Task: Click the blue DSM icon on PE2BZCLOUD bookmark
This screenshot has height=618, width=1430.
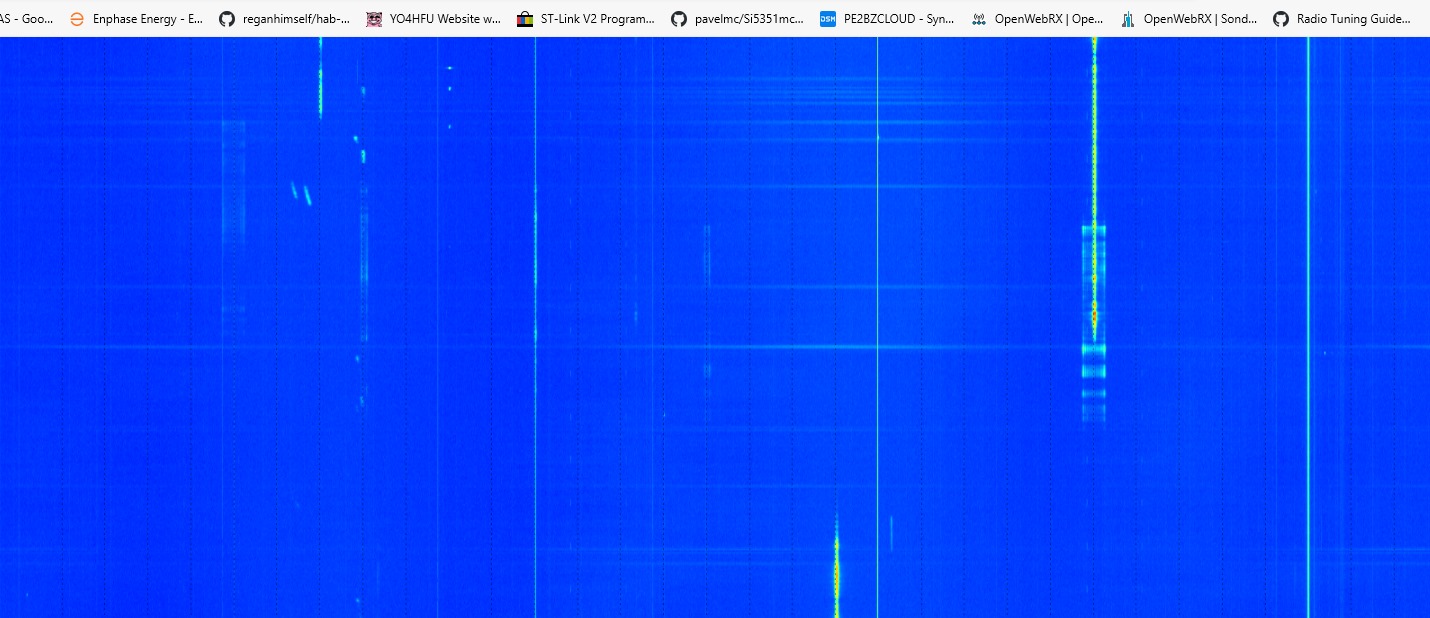Action: (x=826, y=18)
